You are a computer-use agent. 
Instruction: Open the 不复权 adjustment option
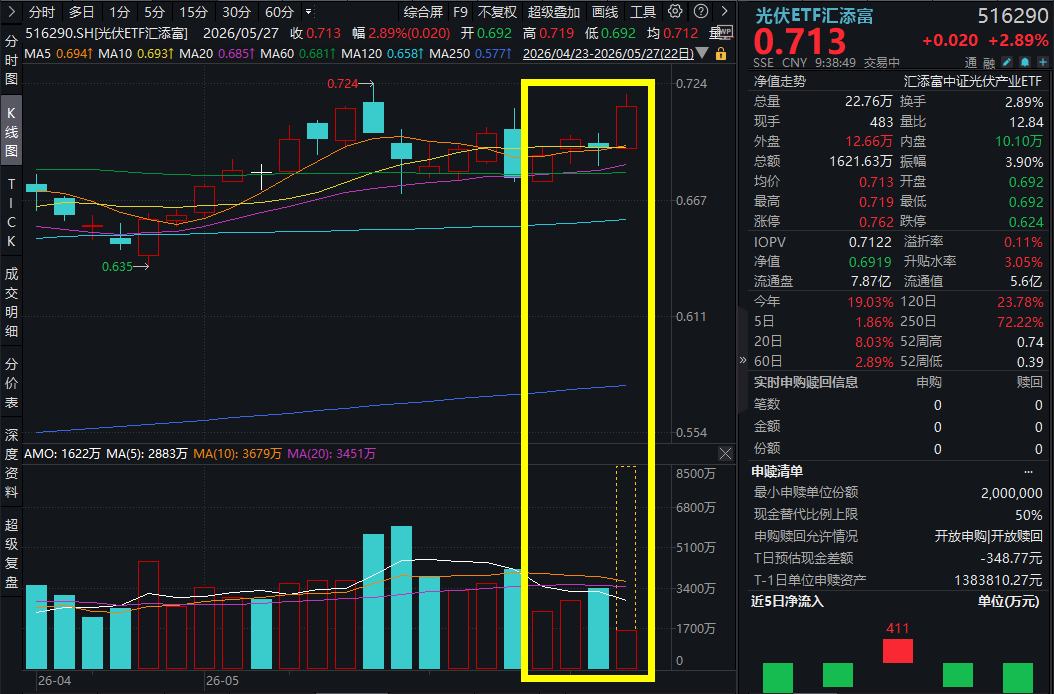pos(497,12)
